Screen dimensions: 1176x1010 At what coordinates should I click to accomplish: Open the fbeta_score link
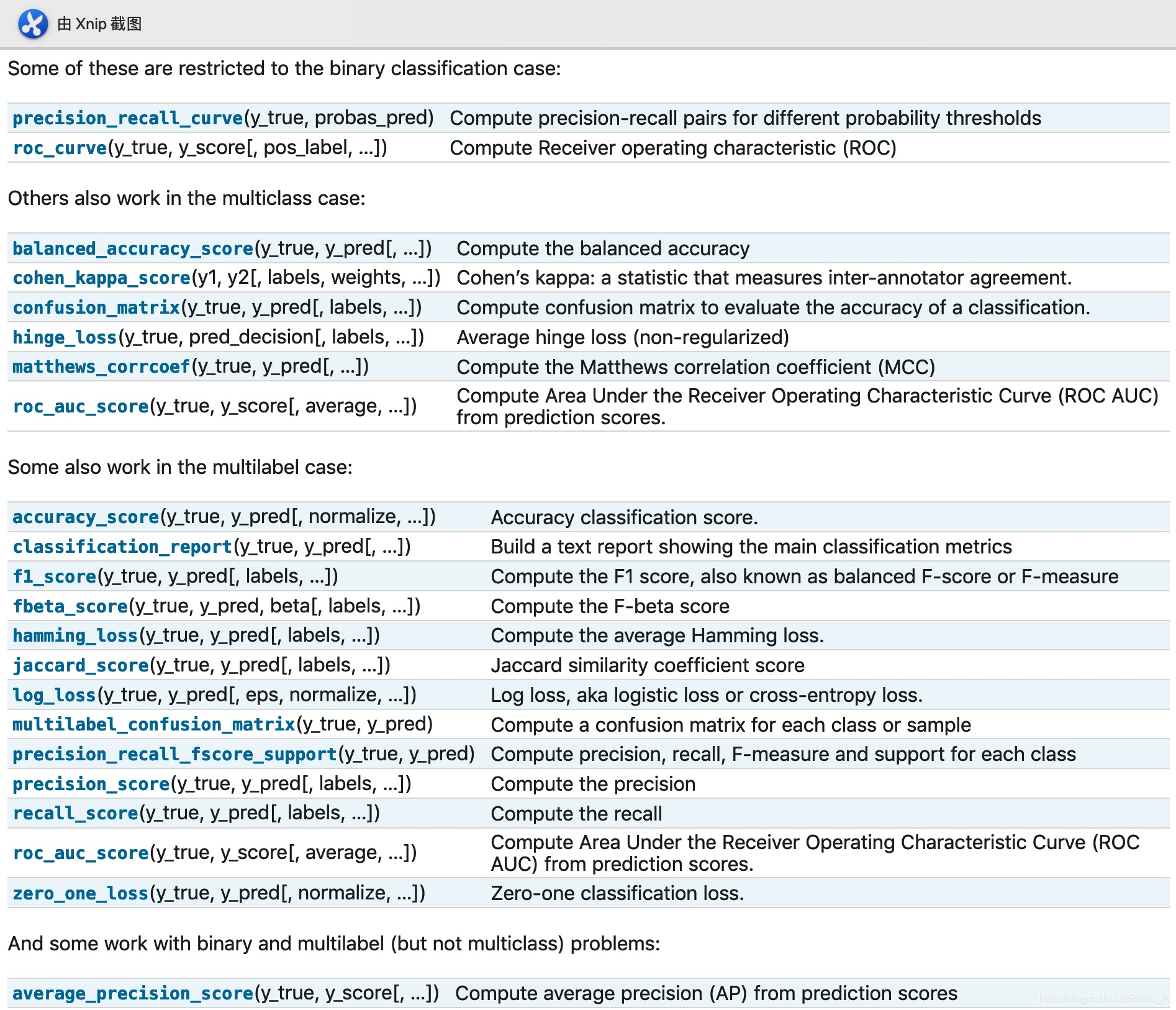pos(70,606)
